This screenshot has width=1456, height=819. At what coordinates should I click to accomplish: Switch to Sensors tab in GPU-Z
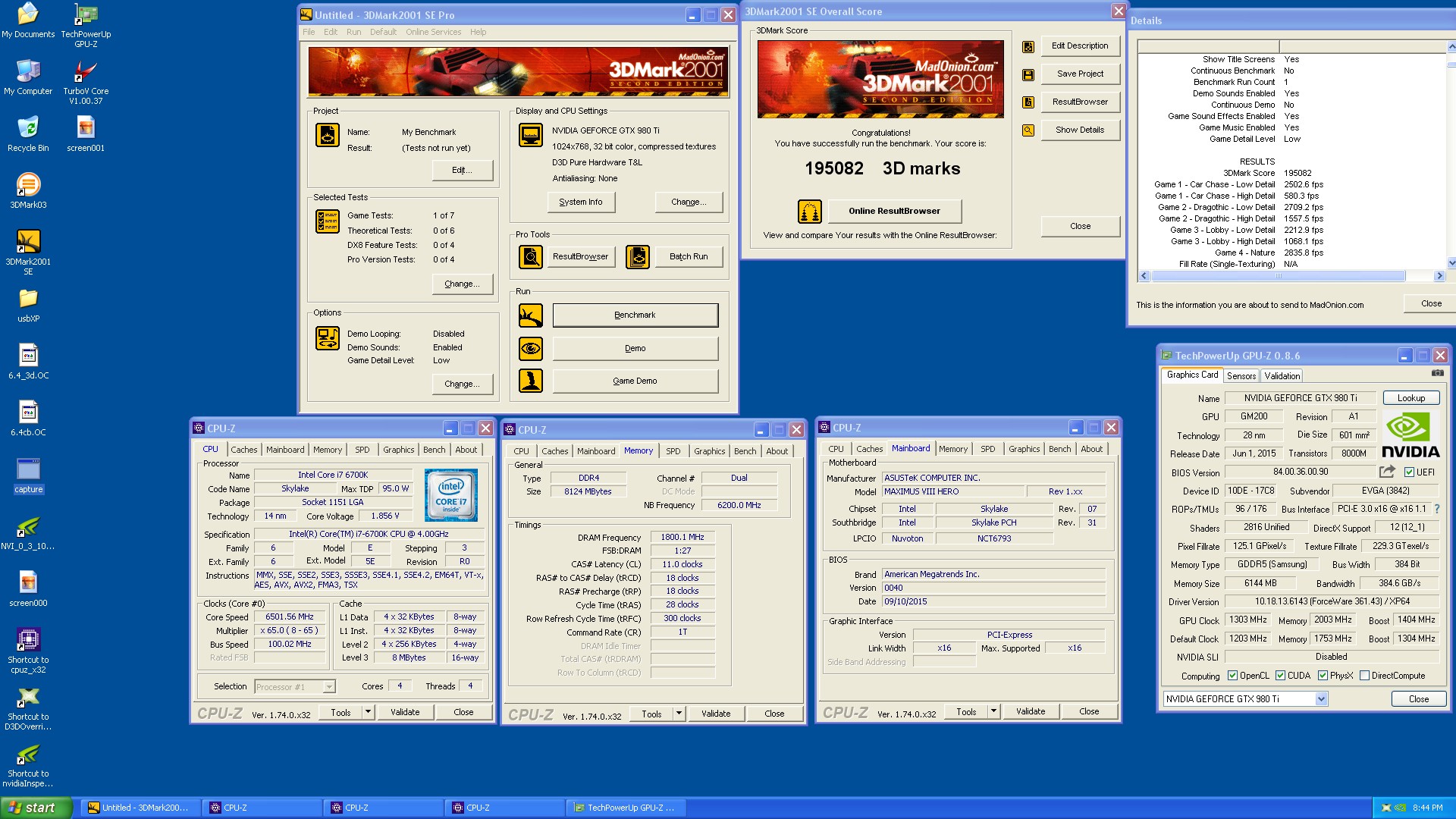tap(1241, 376)
